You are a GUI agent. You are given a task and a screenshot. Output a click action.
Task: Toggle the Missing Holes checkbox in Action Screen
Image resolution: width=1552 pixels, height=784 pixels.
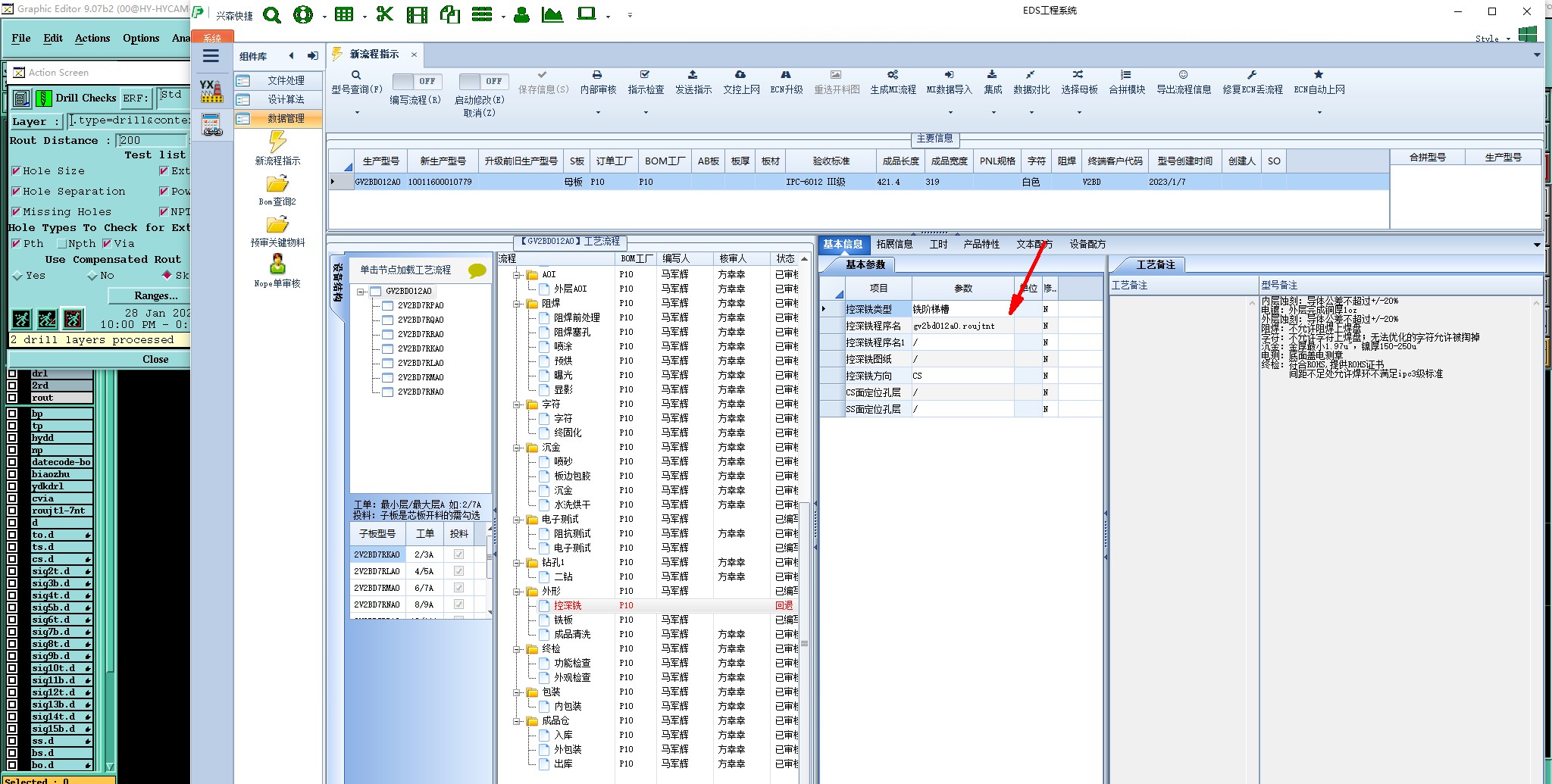pos(16,212)
